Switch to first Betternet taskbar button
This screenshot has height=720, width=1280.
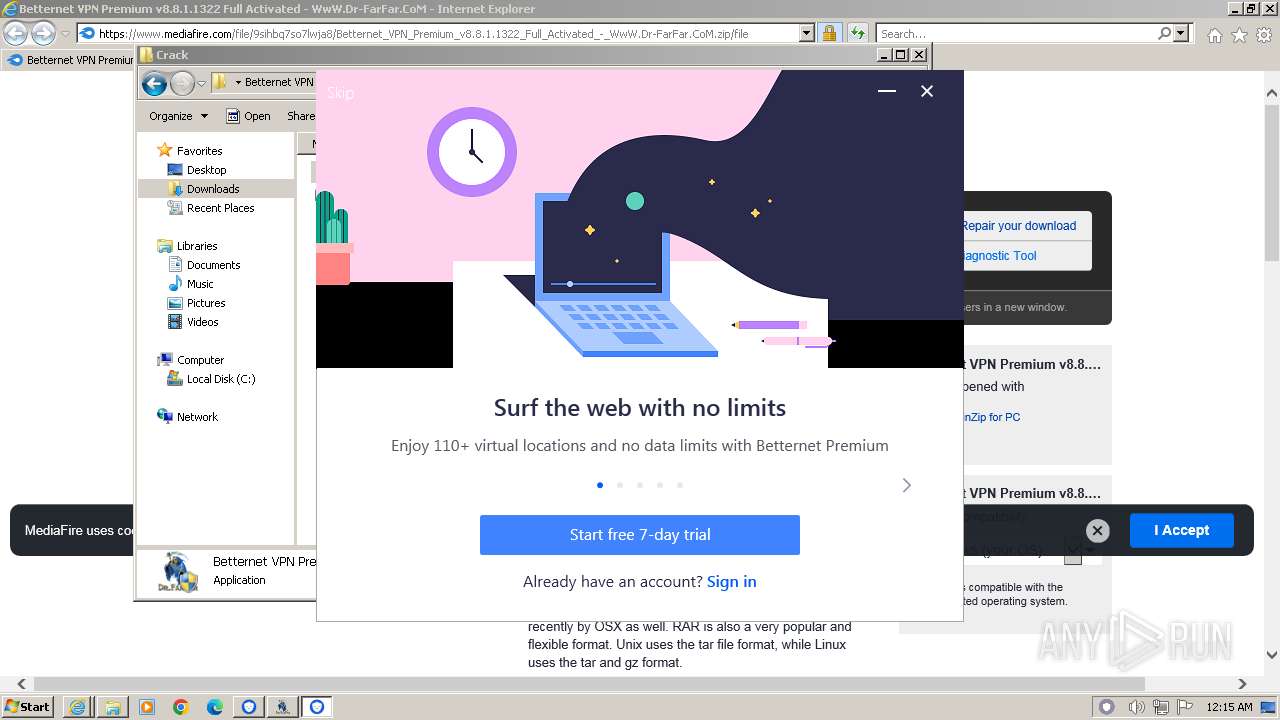click(248, 707)
